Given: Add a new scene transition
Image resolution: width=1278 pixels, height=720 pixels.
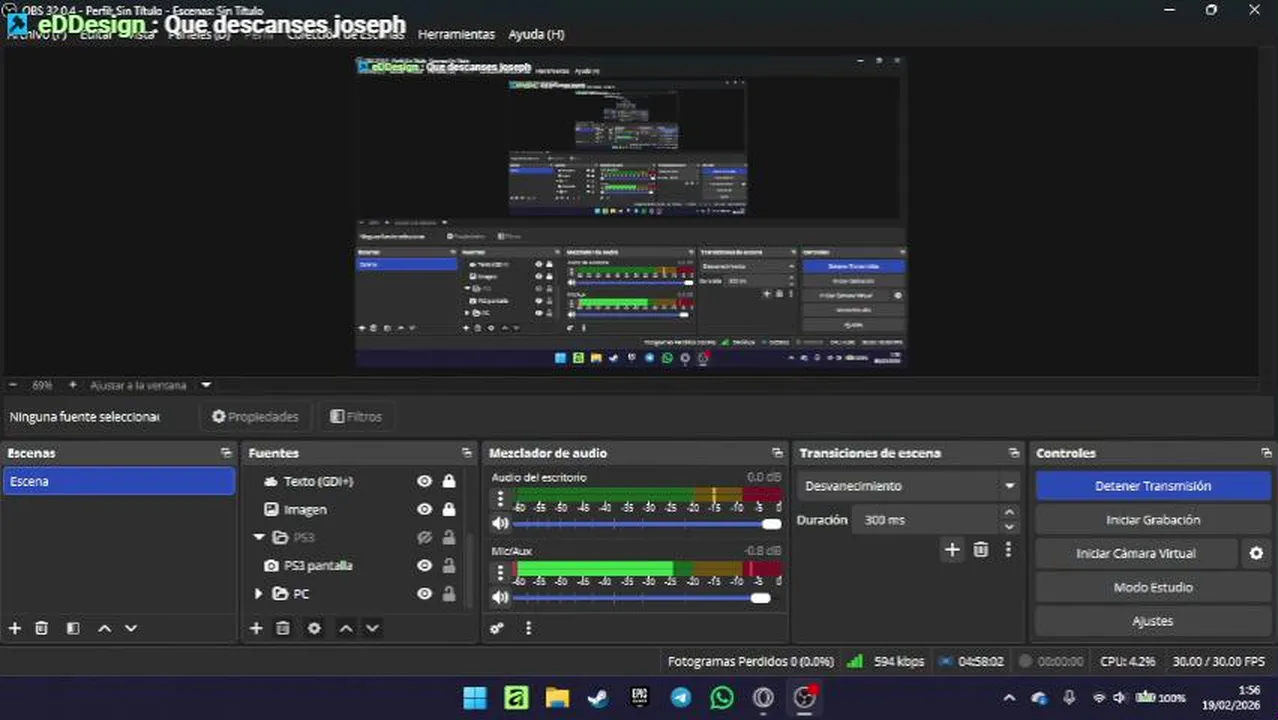Looking at the screenshot, I should pyautogui.click(x=952, y=549).
